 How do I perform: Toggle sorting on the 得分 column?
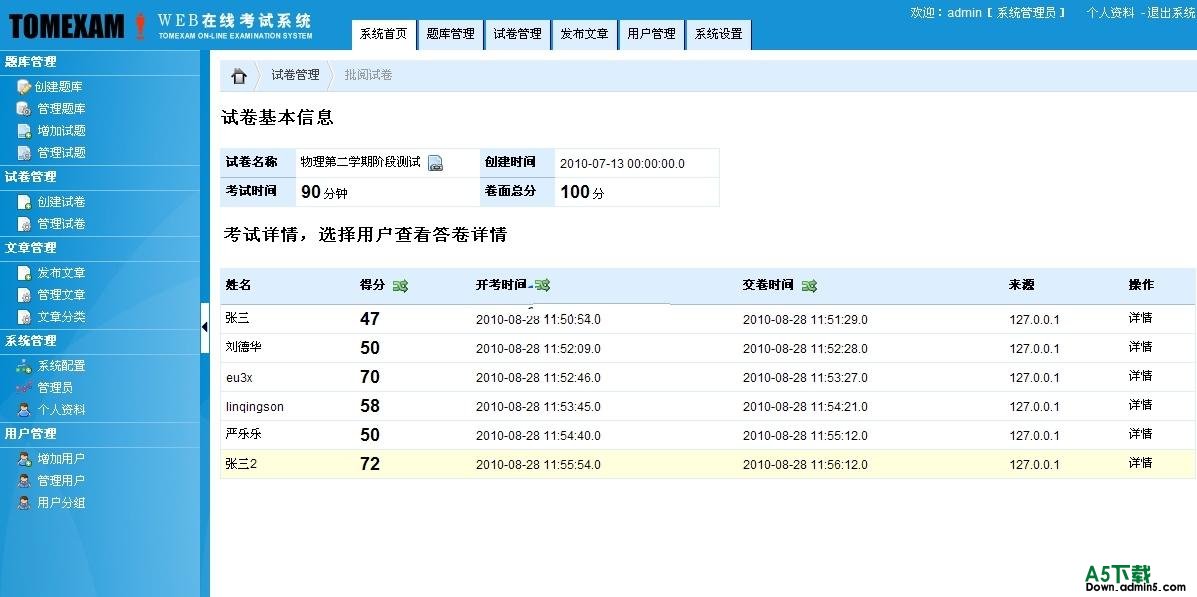[400, 285]
